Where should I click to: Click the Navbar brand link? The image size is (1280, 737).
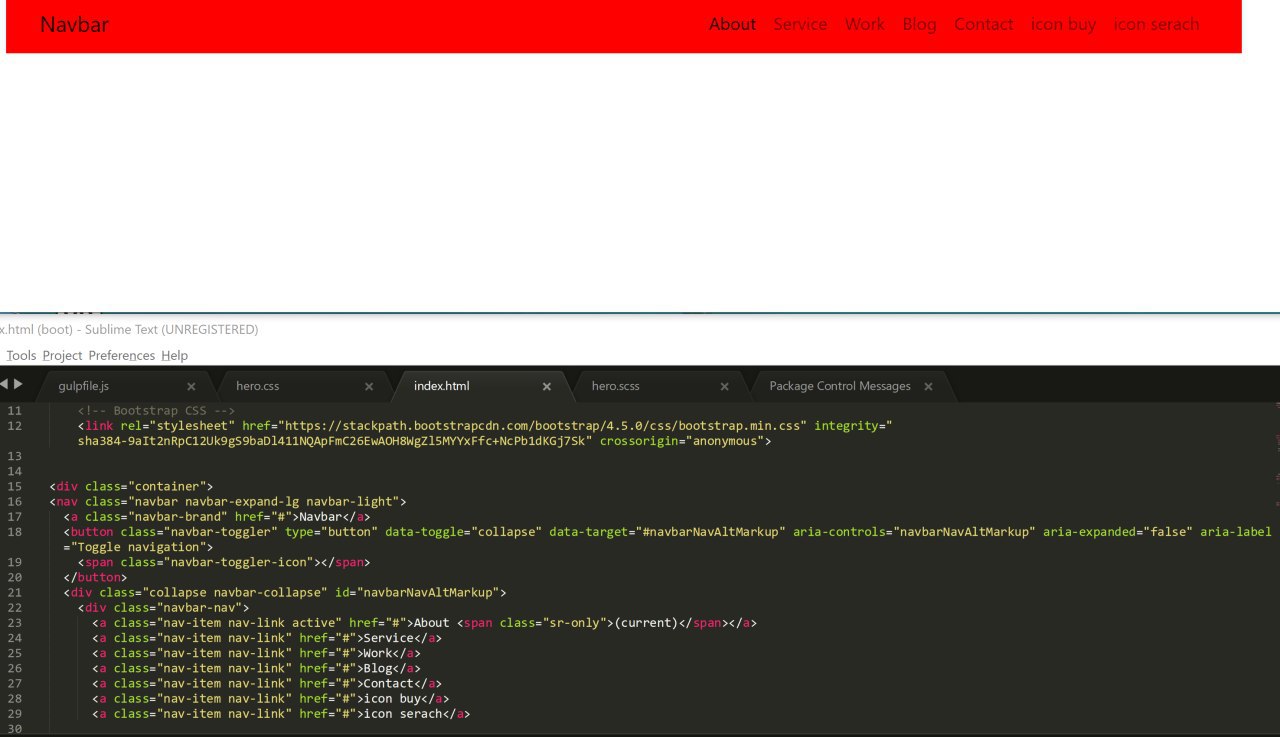coord(74,25)
